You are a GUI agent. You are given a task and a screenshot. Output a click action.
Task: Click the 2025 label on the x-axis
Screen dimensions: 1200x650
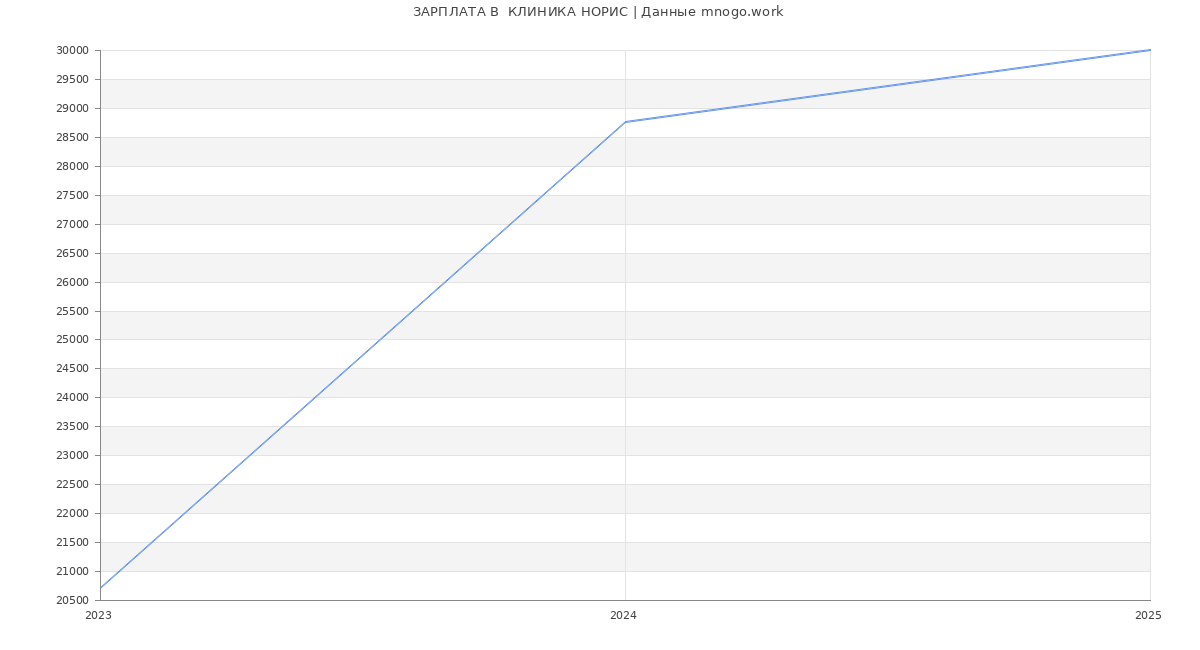tap(1148, 615)
